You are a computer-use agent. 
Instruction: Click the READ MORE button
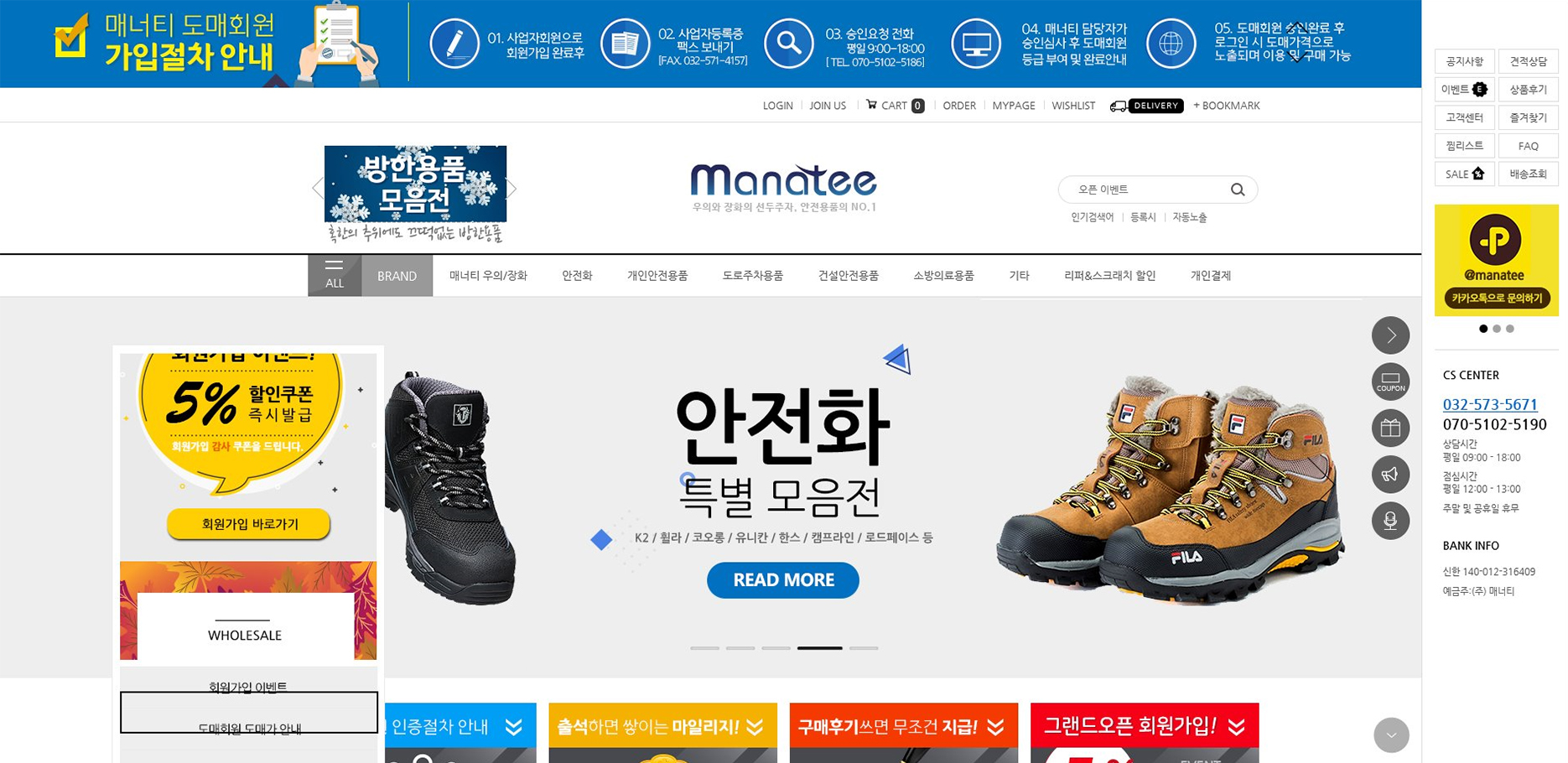pyautogui.click(x=783, y=580)
